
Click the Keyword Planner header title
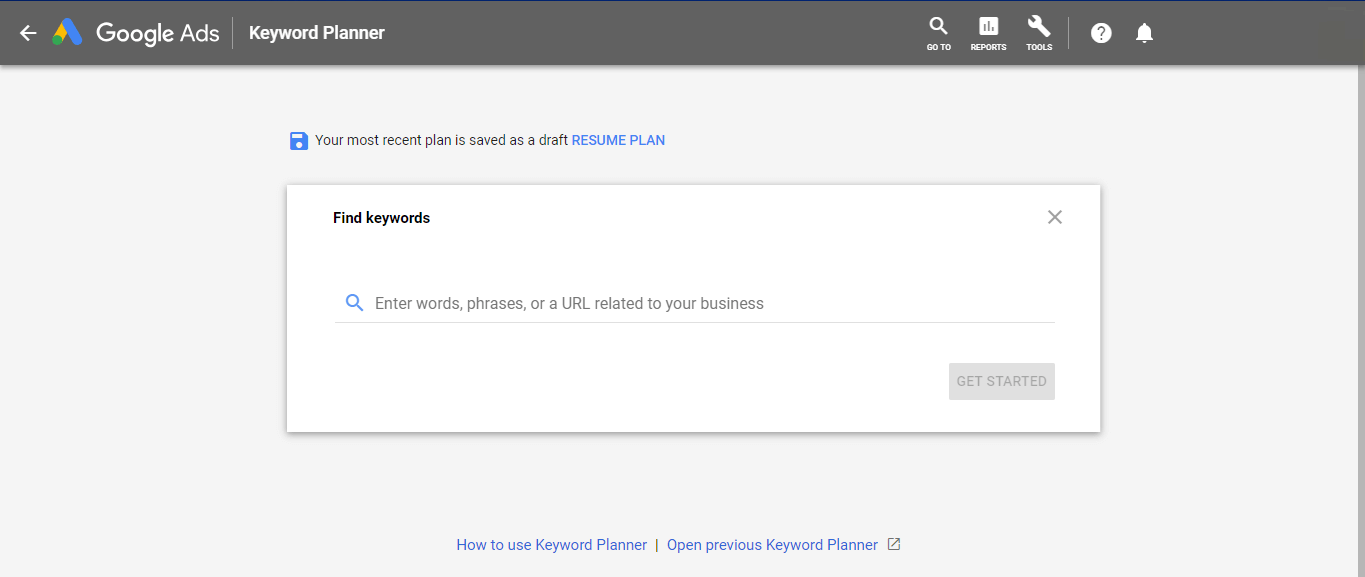(317, 33)
